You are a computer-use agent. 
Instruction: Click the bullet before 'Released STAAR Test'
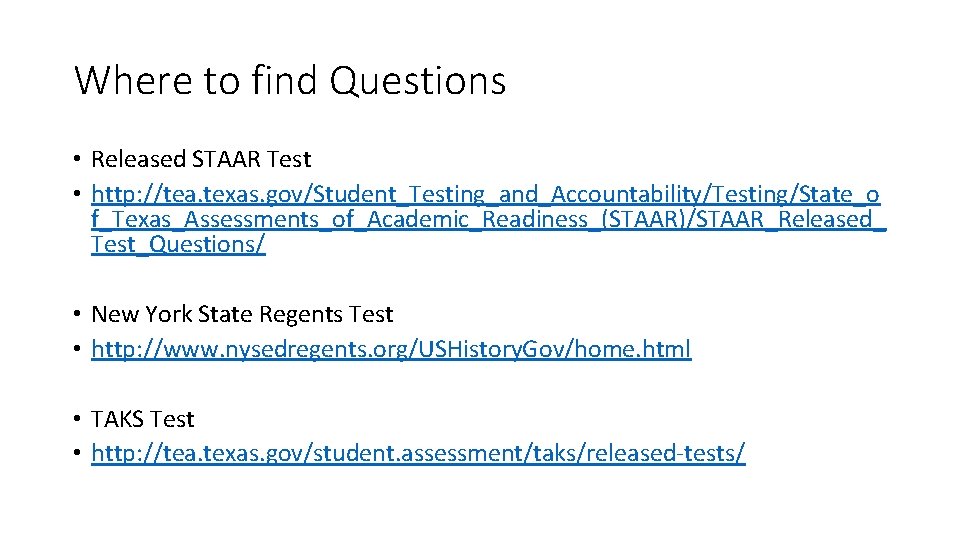77,160
